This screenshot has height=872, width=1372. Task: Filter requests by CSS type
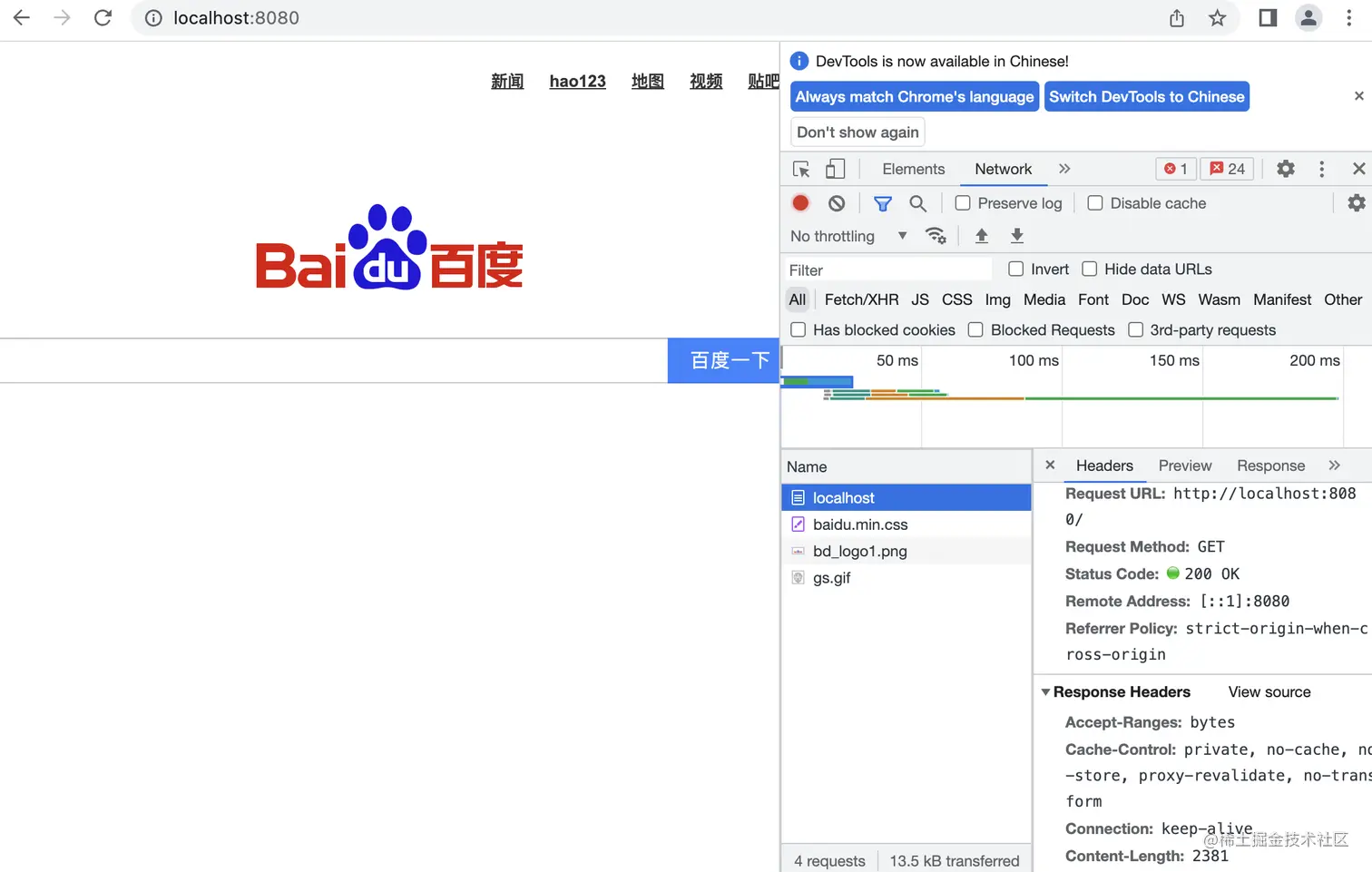click(956, 299)
